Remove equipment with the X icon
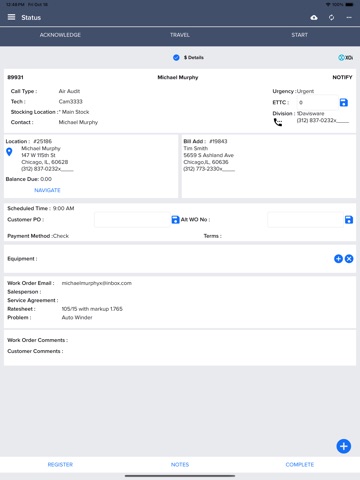 coord(349,259)
